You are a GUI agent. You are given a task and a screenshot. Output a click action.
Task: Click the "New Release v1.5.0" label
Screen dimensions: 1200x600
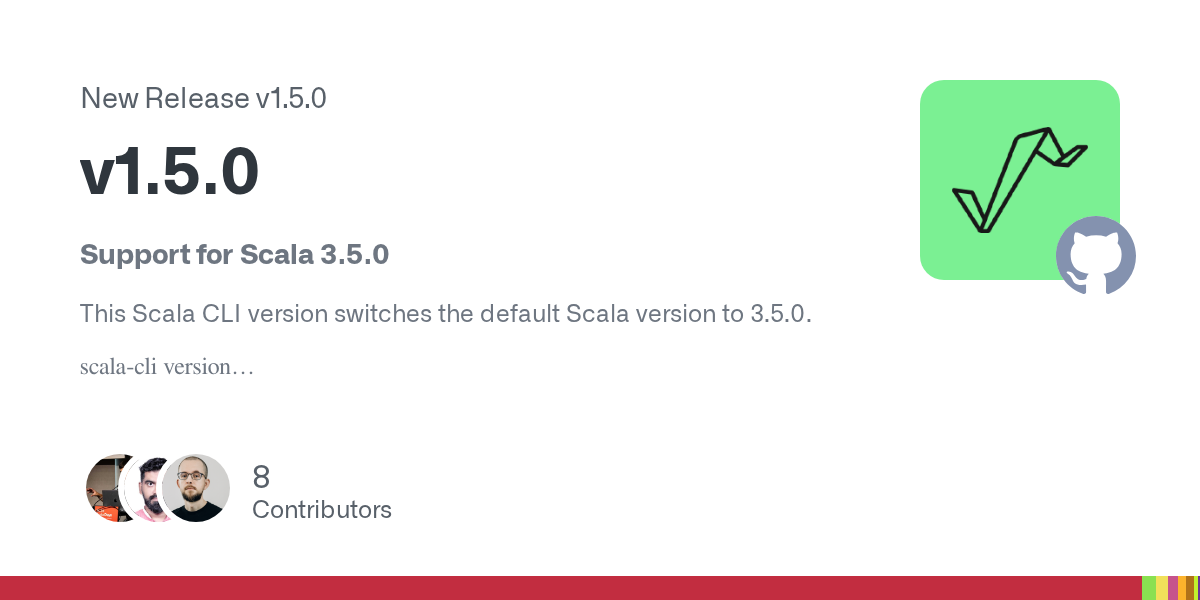tap(203, 98)
